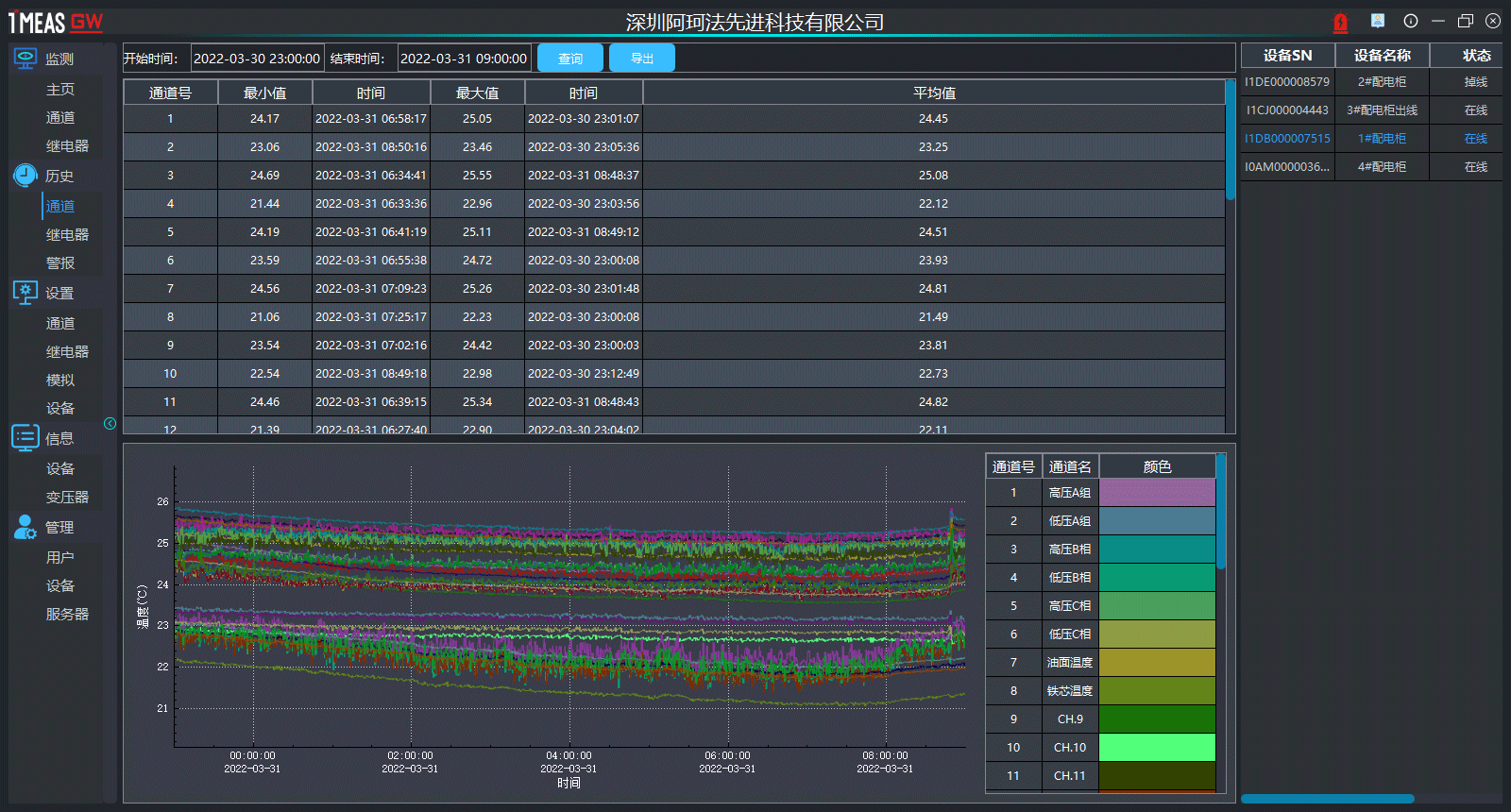Collapse the sidebar with the arrow button
The image size is (1511, 812).
click(x=110, y=424)
